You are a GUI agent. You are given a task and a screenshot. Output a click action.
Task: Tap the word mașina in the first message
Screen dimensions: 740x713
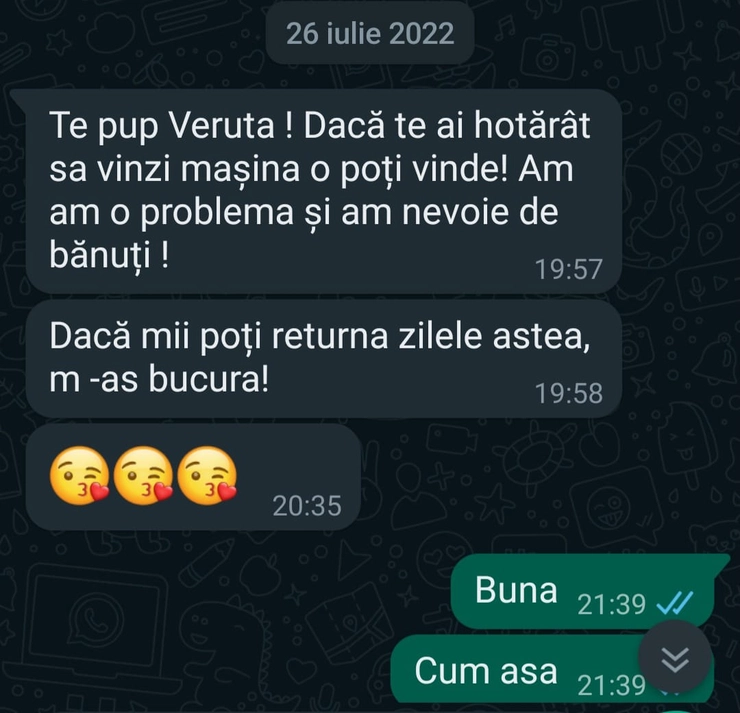click(x=240, y=169)
